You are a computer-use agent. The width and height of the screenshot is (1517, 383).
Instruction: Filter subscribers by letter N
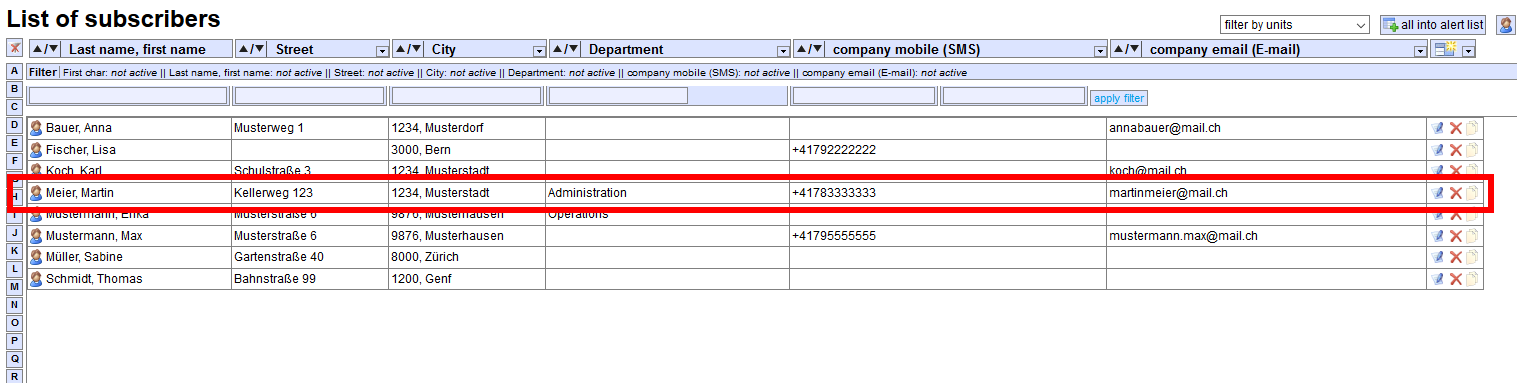click(14, 304)
